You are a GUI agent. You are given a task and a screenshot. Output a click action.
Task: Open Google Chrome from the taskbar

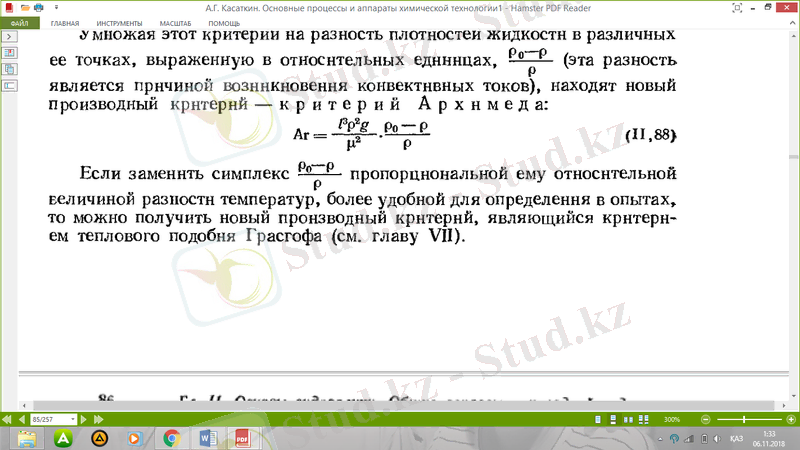[171, 439]
